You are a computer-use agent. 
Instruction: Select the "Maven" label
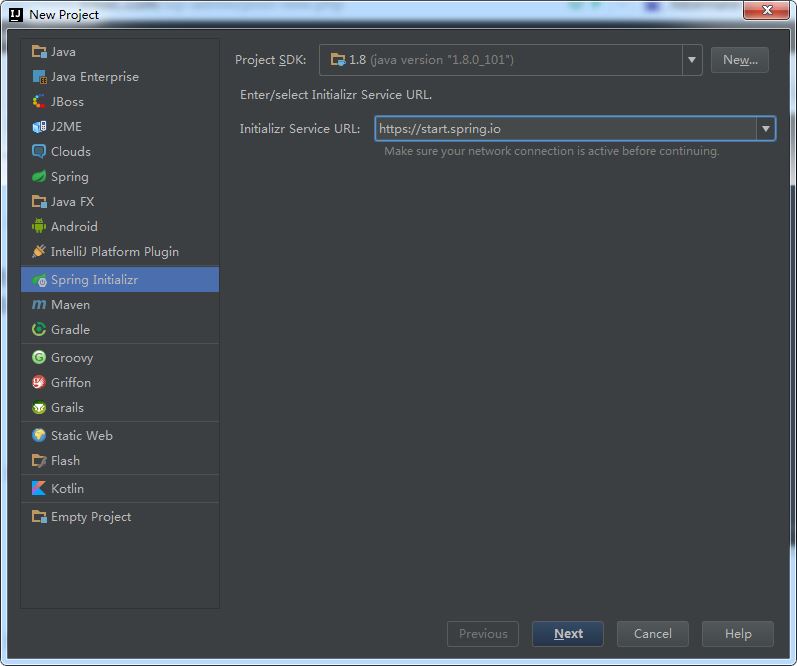click(x=70, y=305)
